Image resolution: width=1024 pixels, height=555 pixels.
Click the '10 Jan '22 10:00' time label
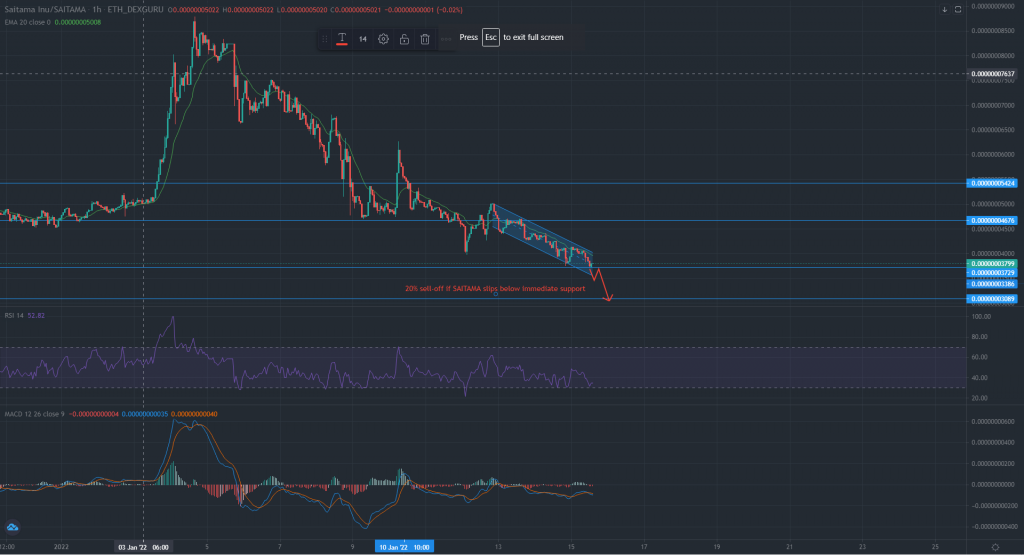pos(404,547)
